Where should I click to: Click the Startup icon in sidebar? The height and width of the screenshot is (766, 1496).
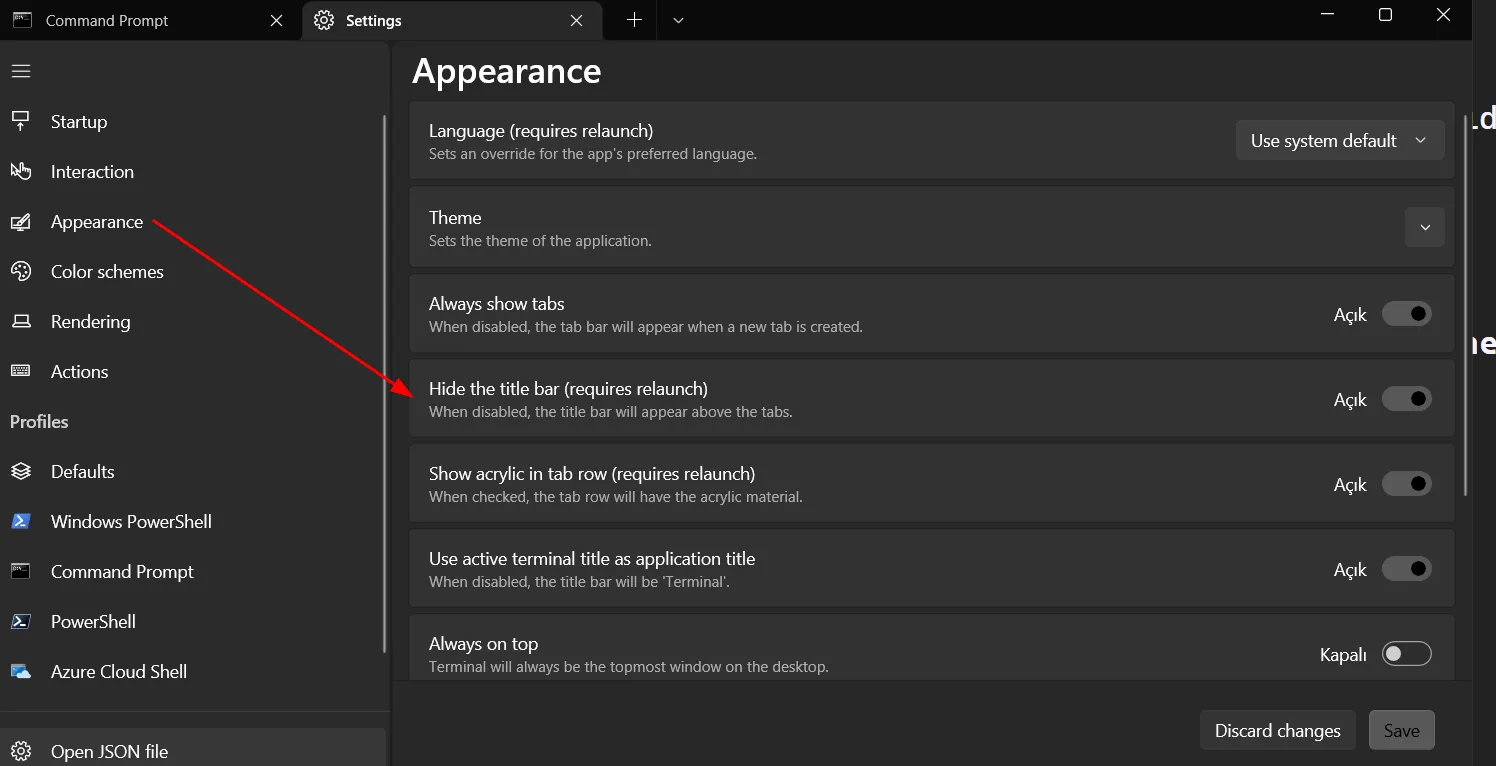point(20,122)
